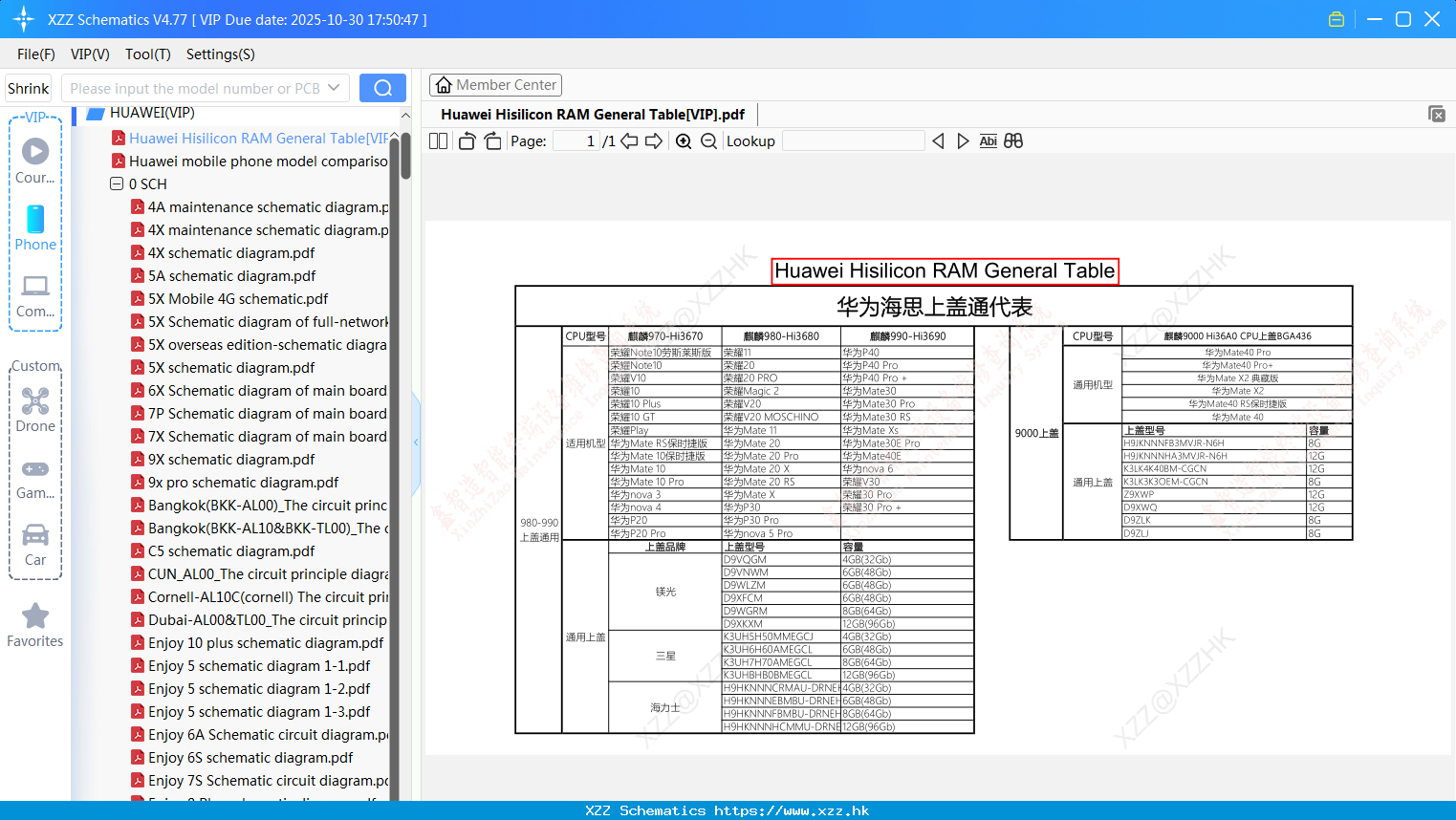Open the Game console category in the sidebar
This screenshot has width=1456, height=820.
(35, 478)
